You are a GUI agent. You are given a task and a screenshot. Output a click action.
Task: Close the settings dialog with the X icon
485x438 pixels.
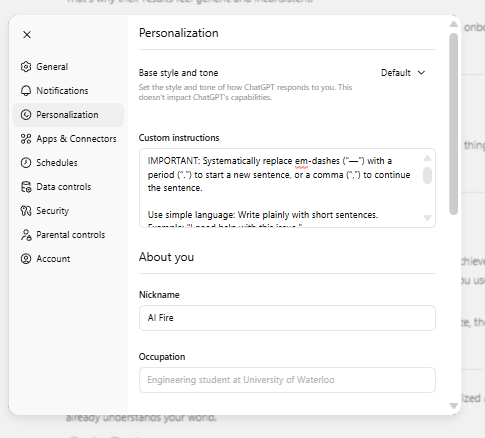point(27,35)
